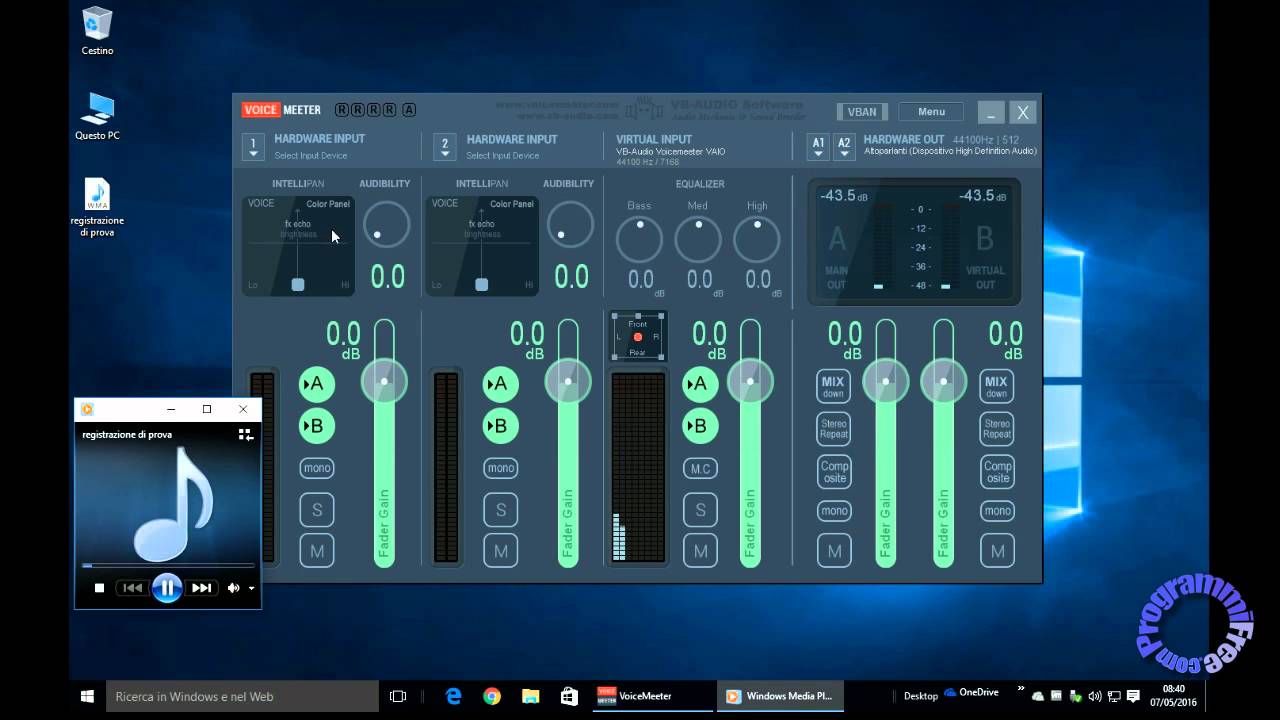Toggle Stereo Repeat on main out A

[x=833, y=429]
